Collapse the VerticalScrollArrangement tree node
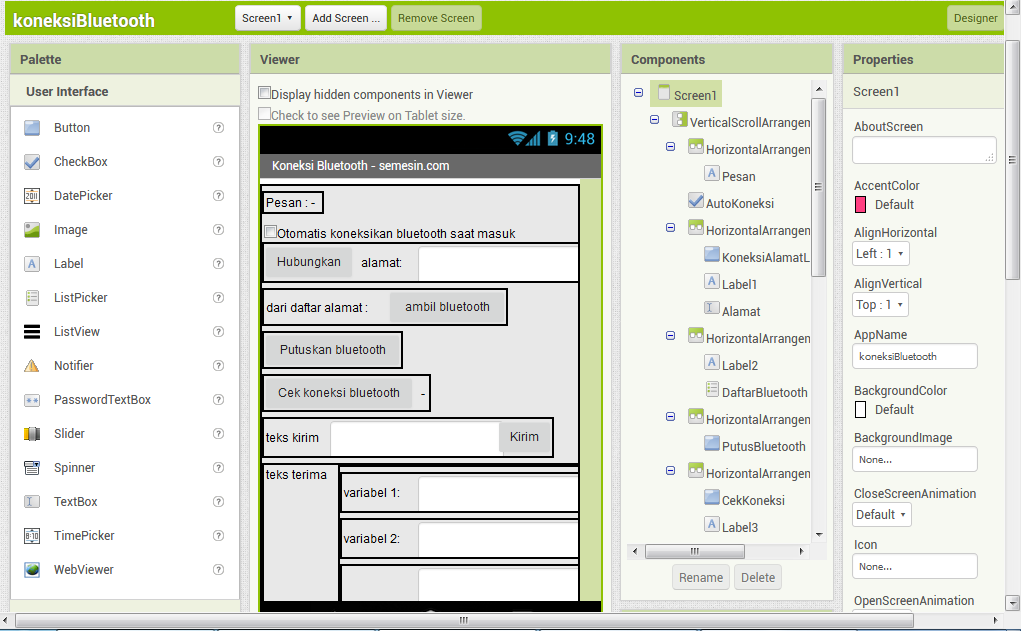Viewport: 1021px width, 631px height. click(654, 120)
